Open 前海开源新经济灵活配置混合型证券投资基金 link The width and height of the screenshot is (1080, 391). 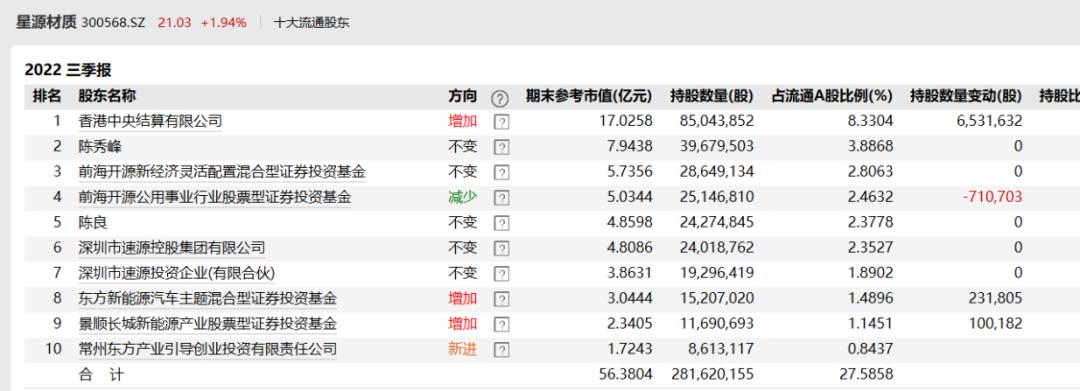(x=222, y=172)
